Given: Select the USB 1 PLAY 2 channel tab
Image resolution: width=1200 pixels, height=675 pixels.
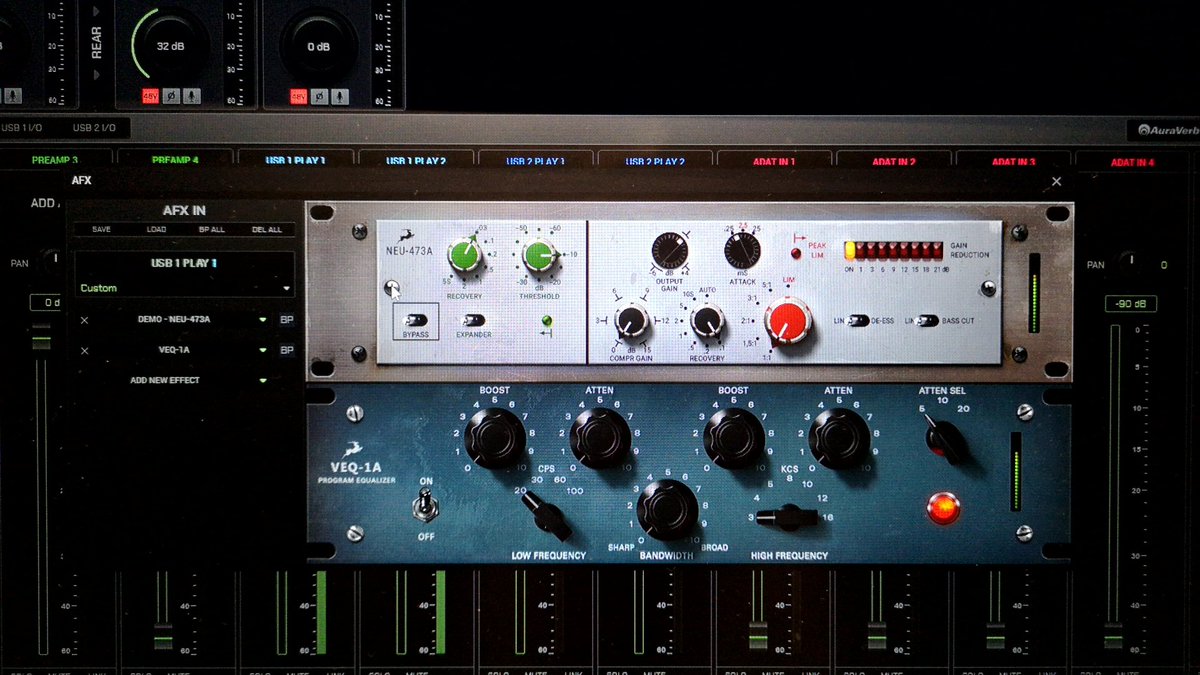Looking at the screenshot, I should pyautogui.click(x=416, y=160).
